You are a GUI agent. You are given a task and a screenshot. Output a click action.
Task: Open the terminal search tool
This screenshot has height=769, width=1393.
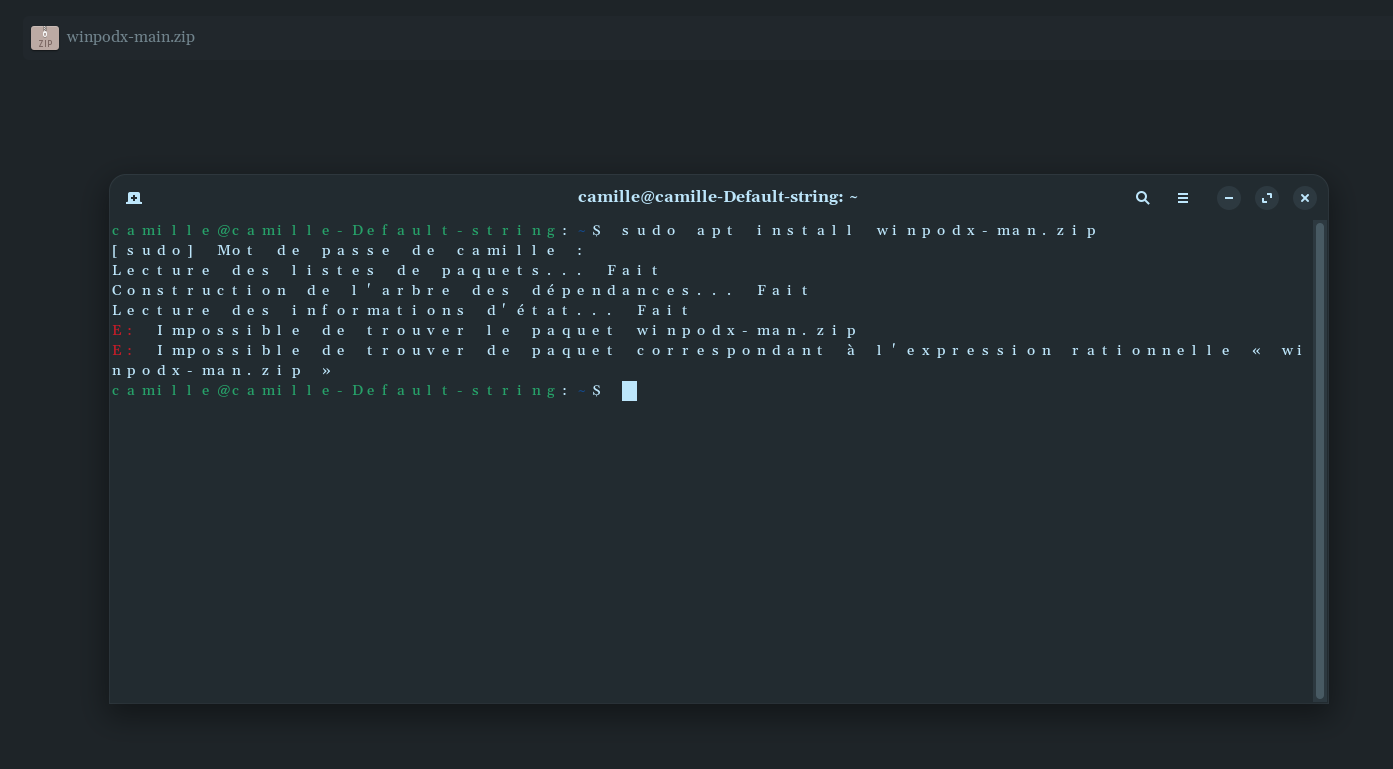tap(1142, 198)
